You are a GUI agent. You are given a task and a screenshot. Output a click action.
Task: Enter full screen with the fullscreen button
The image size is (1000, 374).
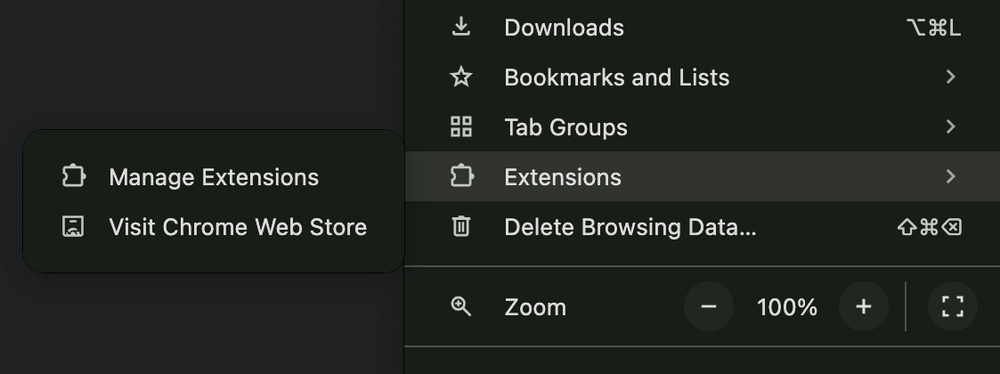(x=952, y=306)
